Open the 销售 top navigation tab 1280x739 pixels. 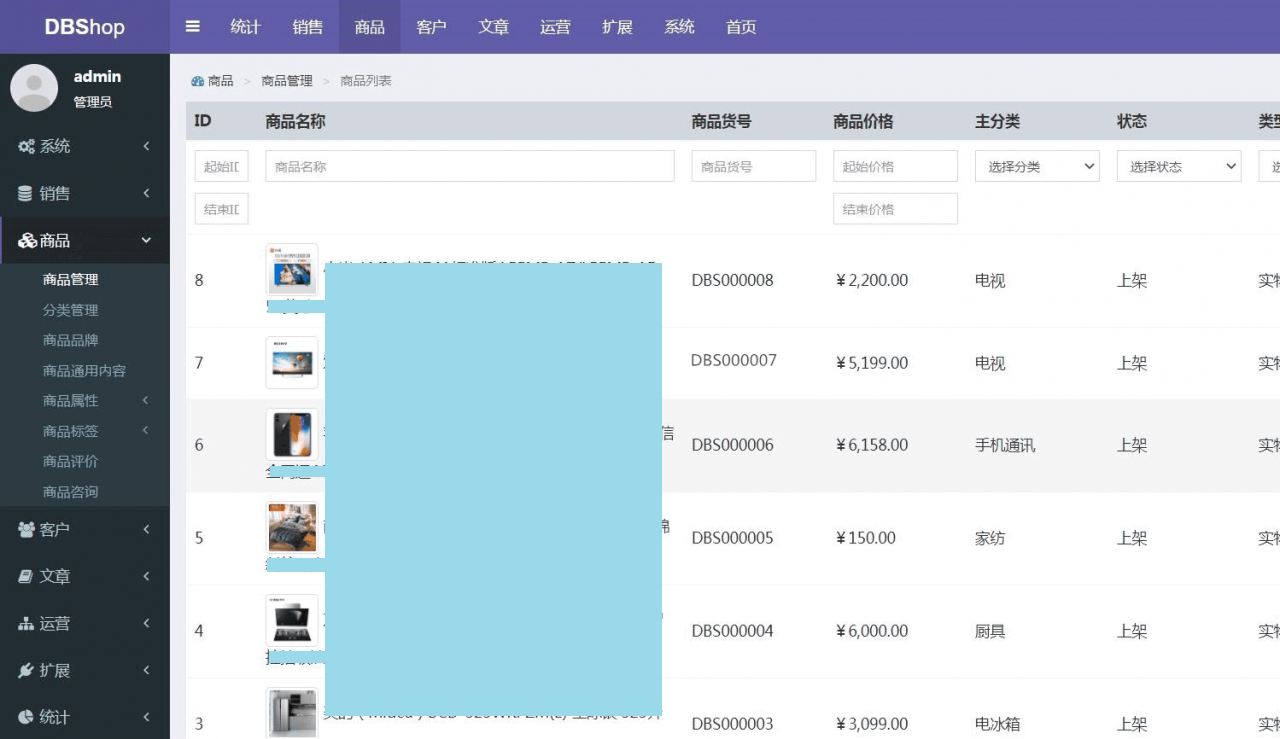[x=308, y=27]
